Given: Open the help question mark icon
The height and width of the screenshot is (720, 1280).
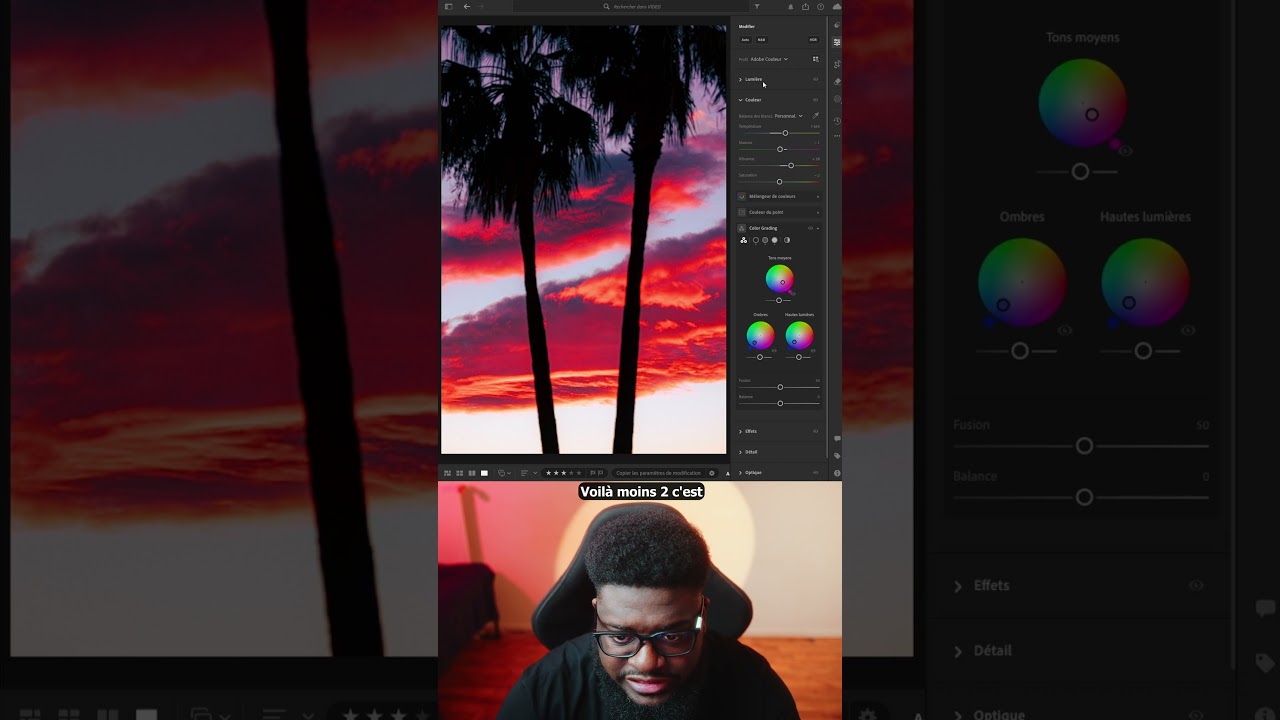Looking at the screenshot, I should click(820, 6).
